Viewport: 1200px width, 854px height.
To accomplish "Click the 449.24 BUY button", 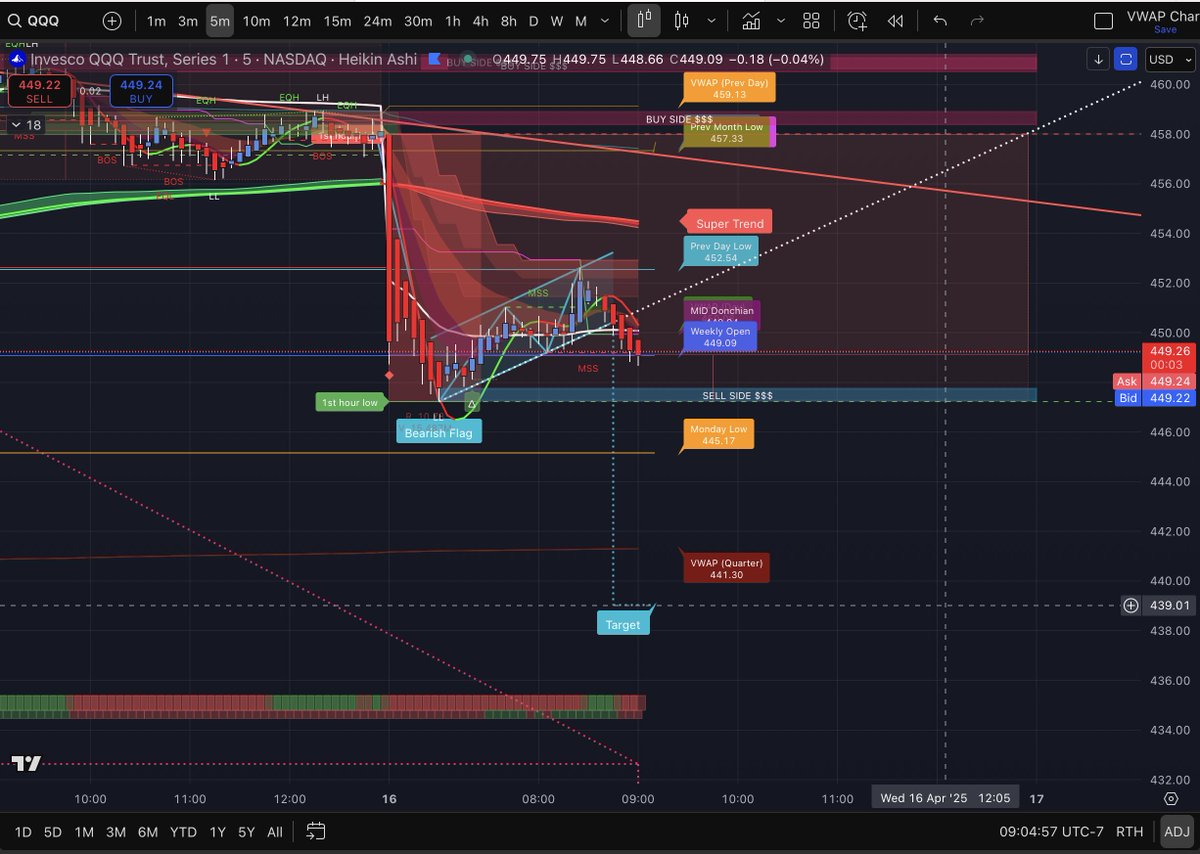I will [x=141, y=92].
